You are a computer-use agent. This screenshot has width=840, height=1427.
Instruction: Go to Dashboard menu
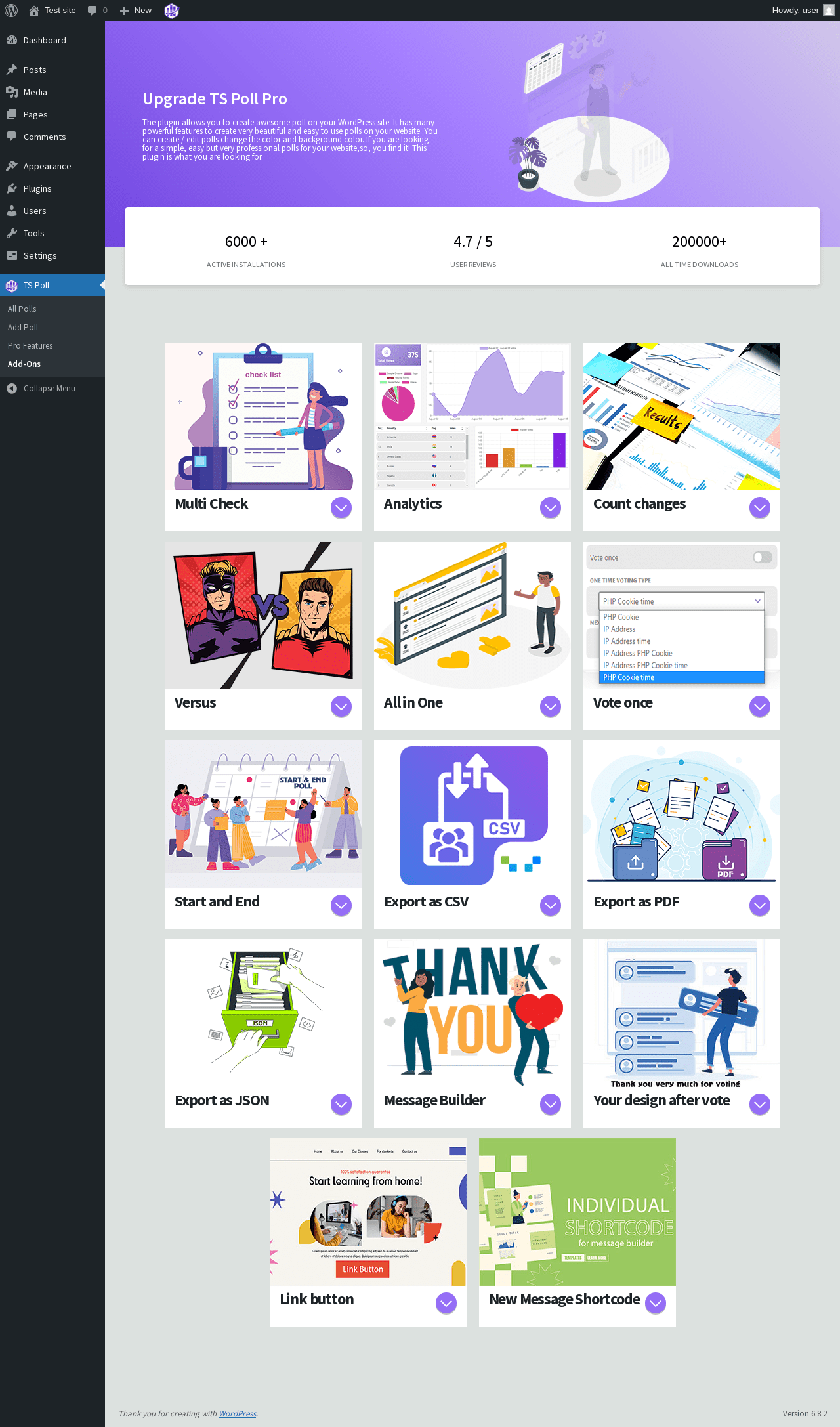pos(52,40)
